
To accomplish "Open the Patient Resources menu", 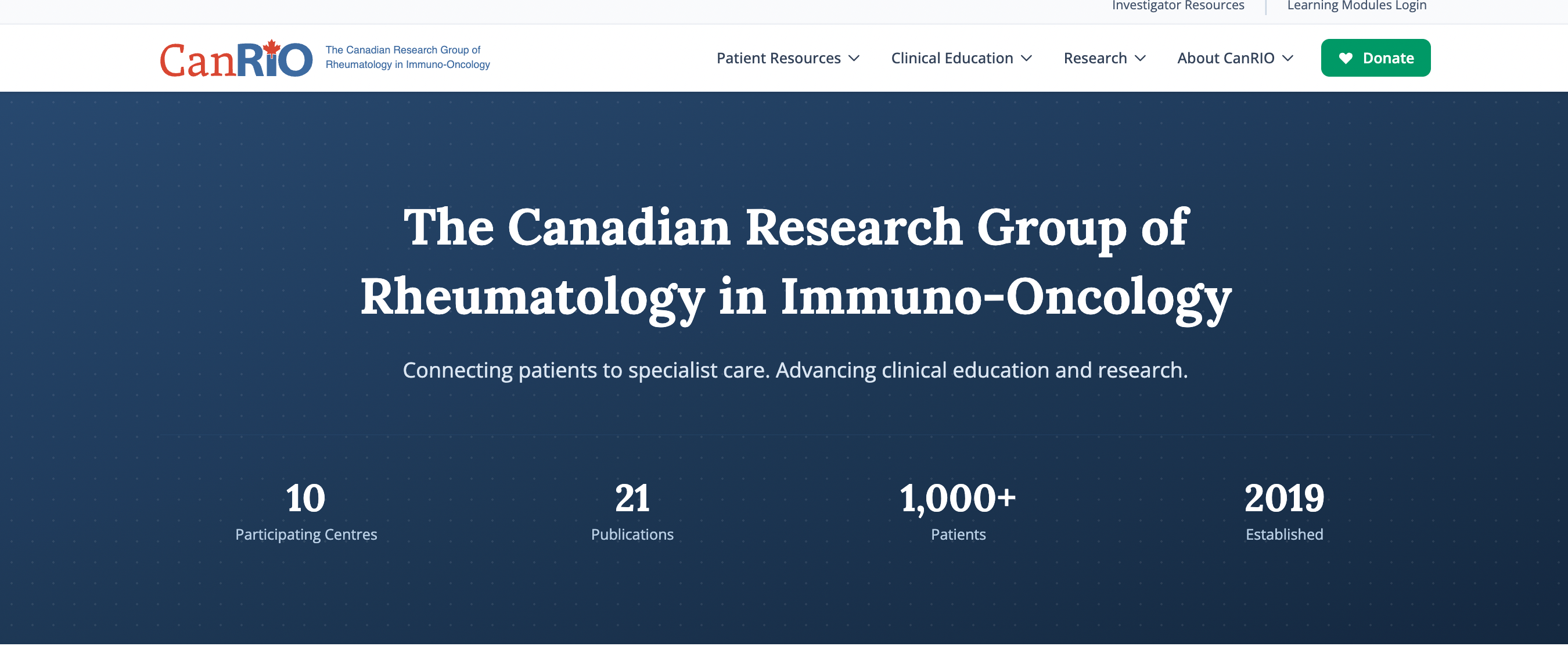I will [779, 59].
